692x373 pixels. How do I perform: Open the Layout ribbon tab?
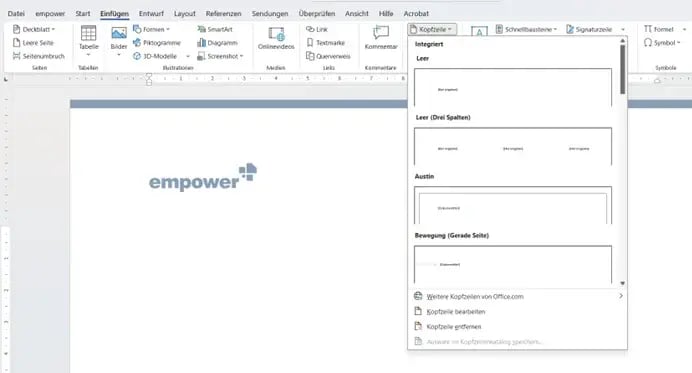click(x=184, y=14)
